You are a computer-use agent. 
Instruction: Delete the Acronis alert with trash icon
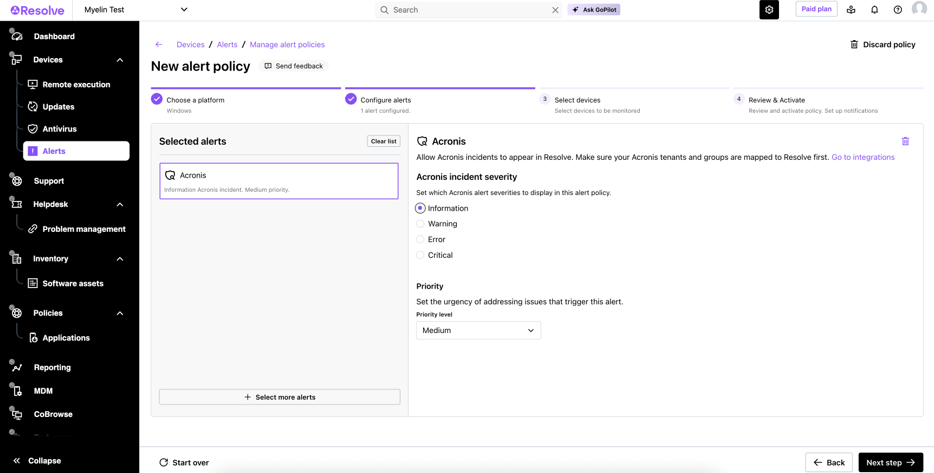(x=905, y=141)
